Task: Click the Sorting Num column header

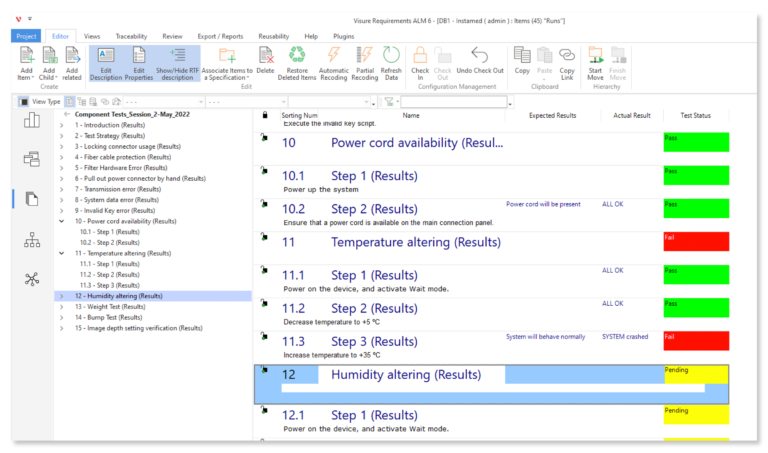Action: coord(299,116)
